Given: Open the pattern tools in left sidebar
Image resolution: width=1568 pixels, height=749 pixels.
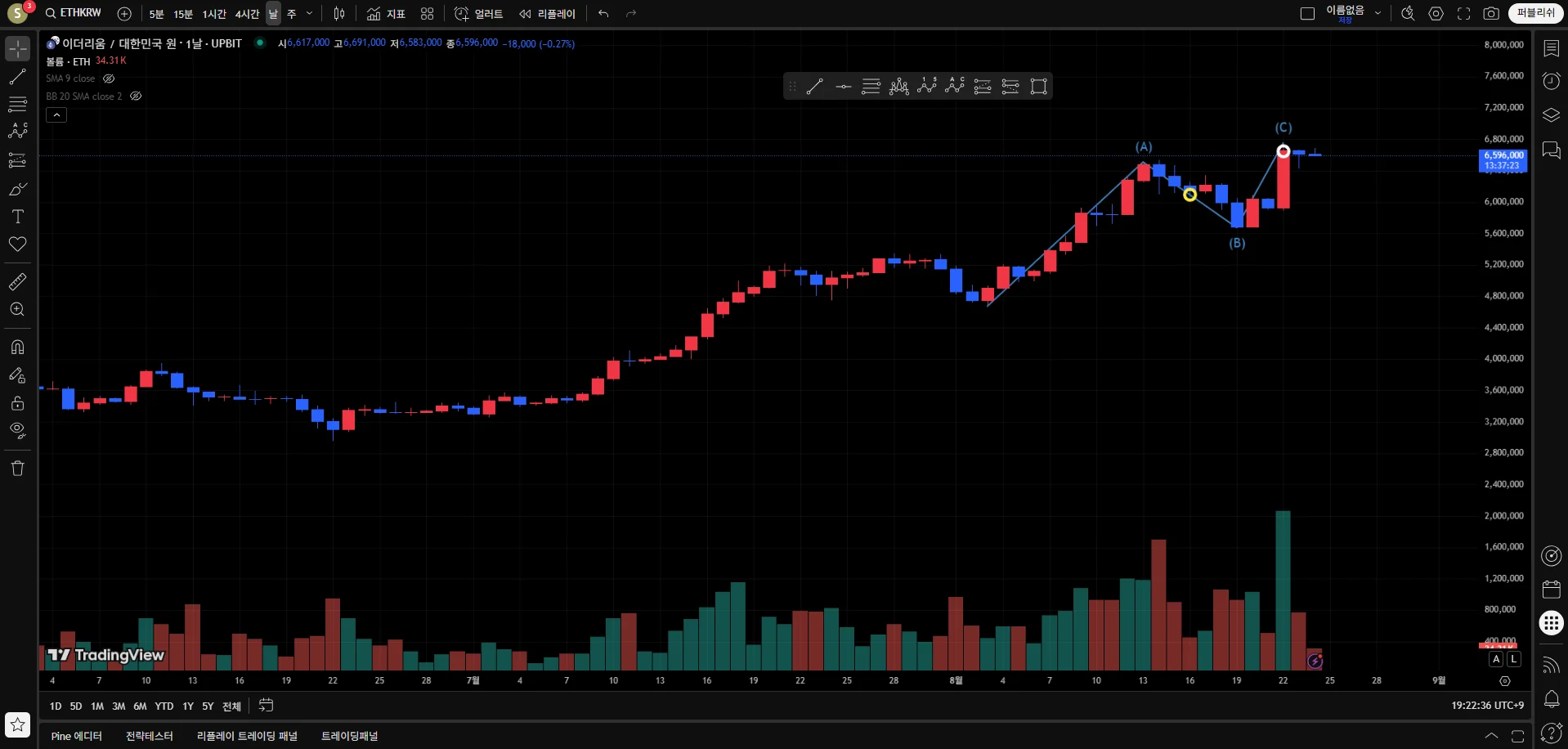Looking at the screenshot, I should [17, 131].
